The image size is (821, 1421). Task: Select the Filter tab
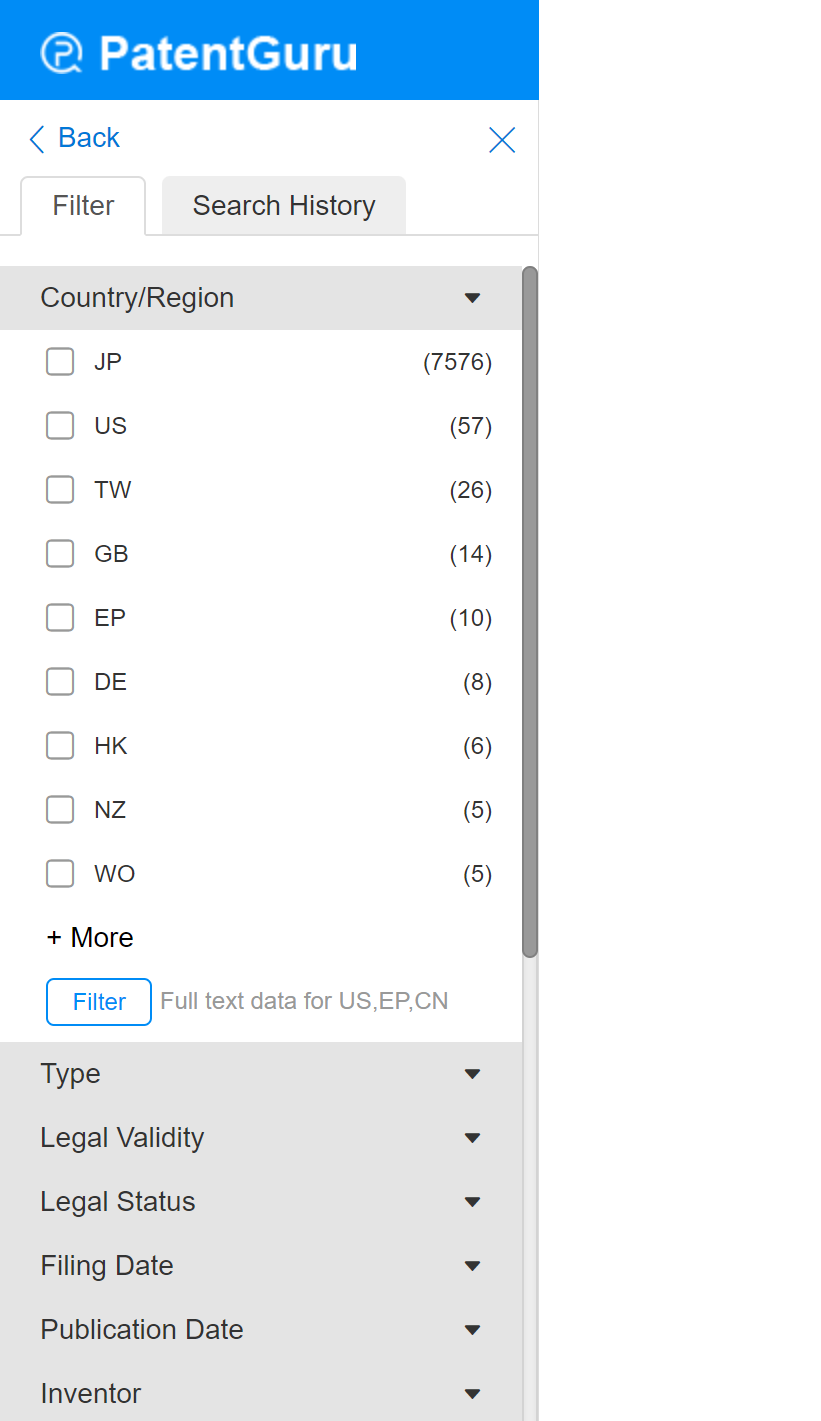83,206
